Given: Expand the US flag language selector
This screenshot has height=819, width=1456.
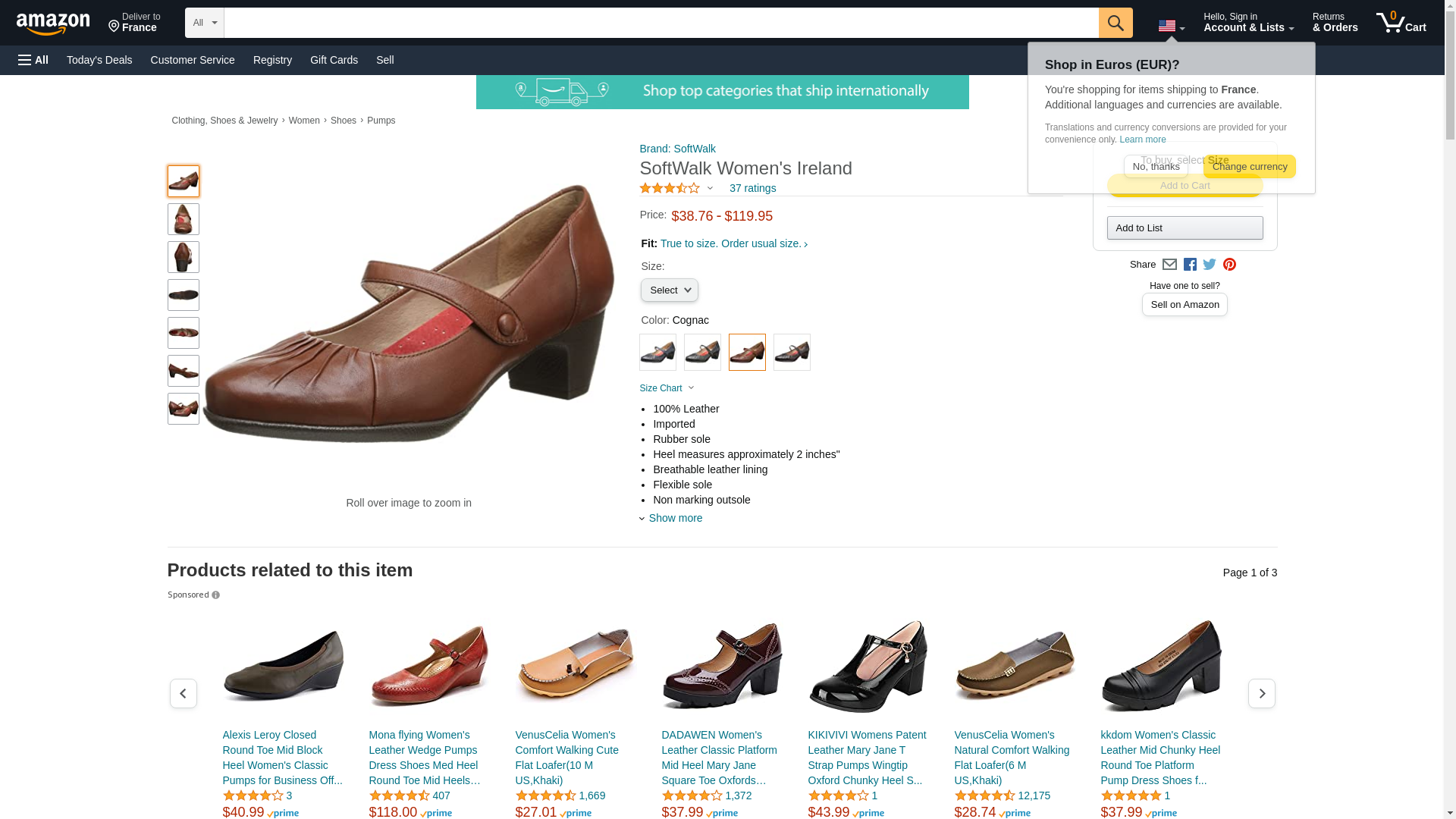Looking at the screenshot, I should coord(1171,27).
